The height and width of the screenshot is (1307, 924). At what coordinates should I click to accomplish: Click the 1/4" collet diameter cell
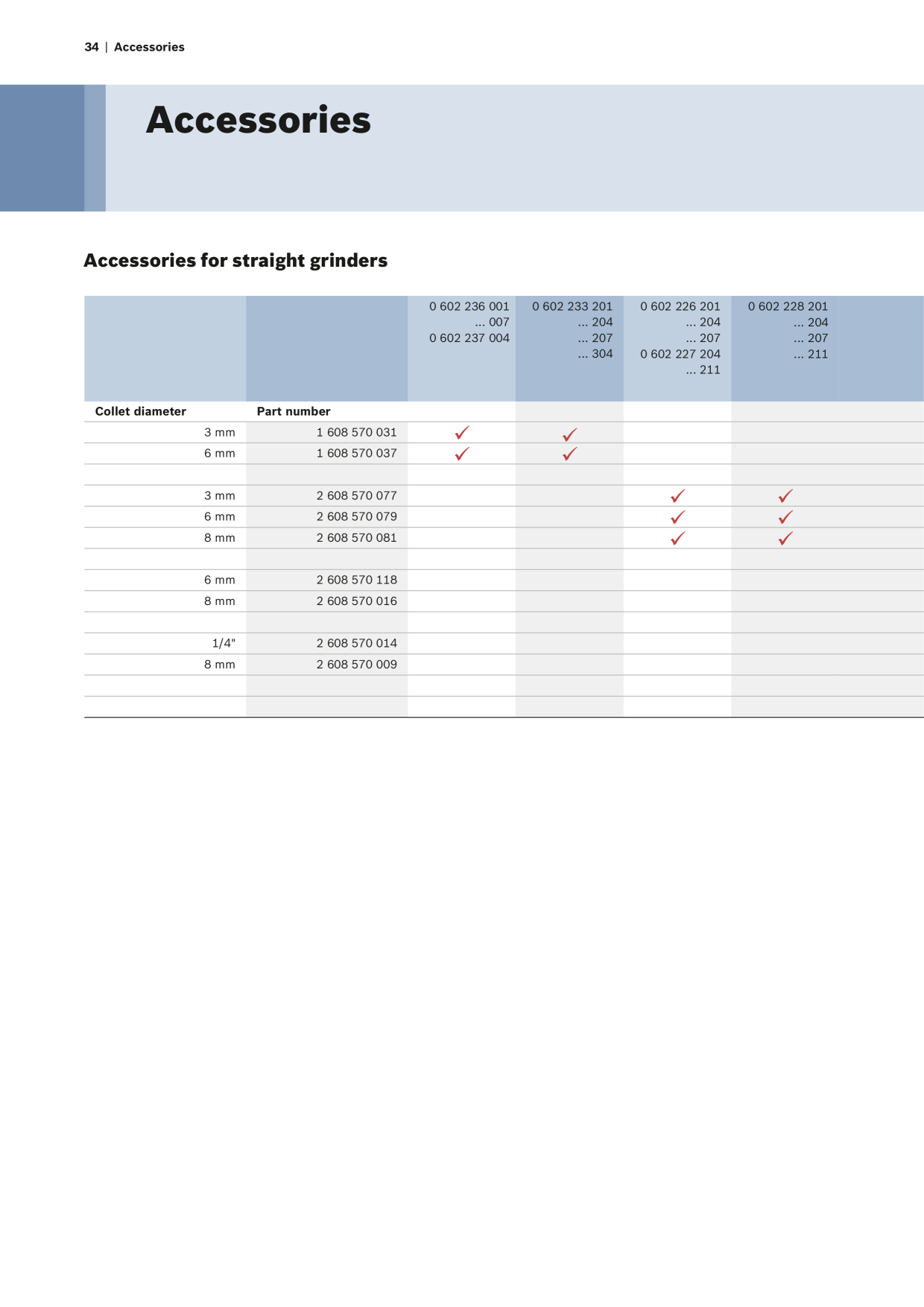[224, 643]
